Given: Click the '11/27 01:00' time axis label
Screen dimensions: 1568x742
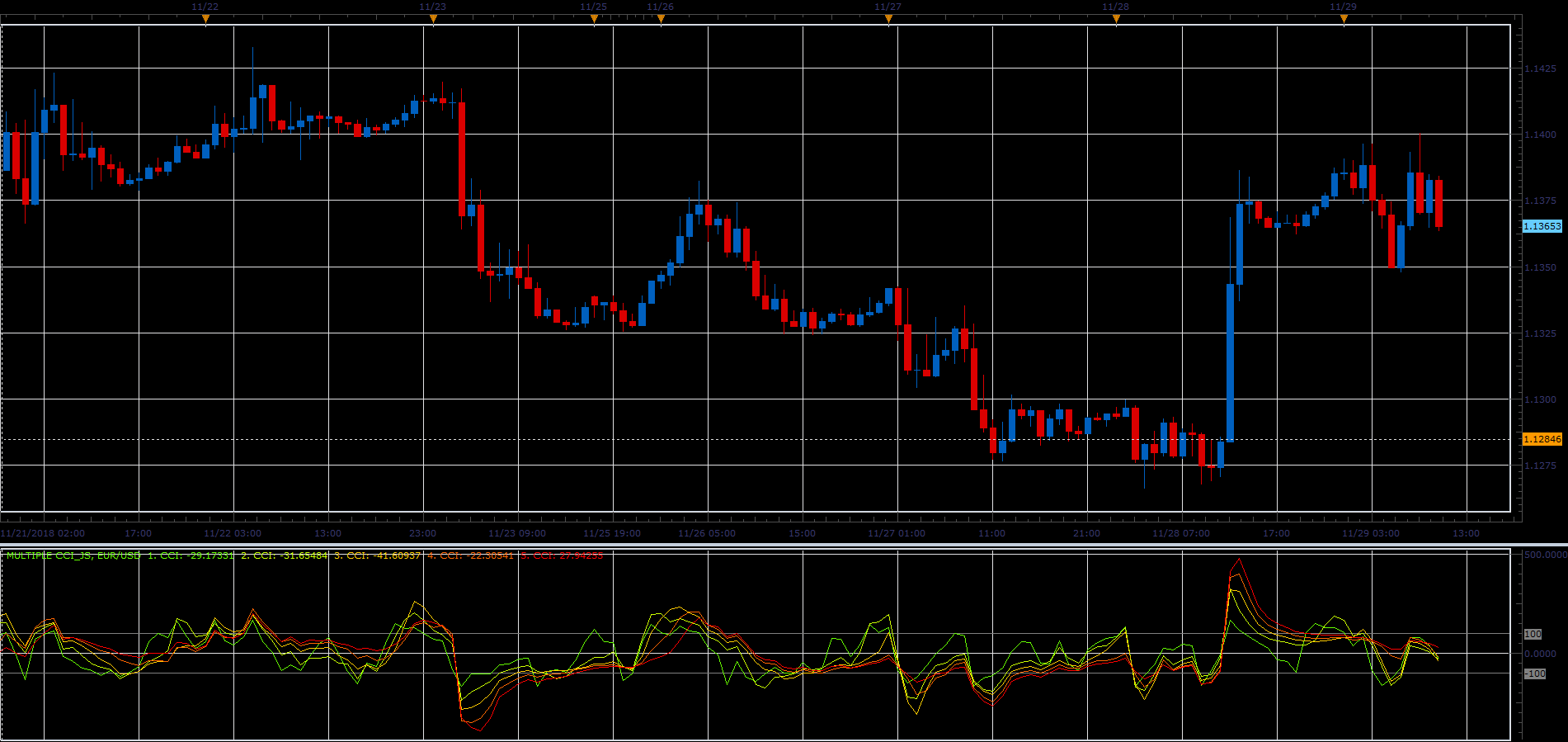Looking at the screenshot, I should 897,533.
